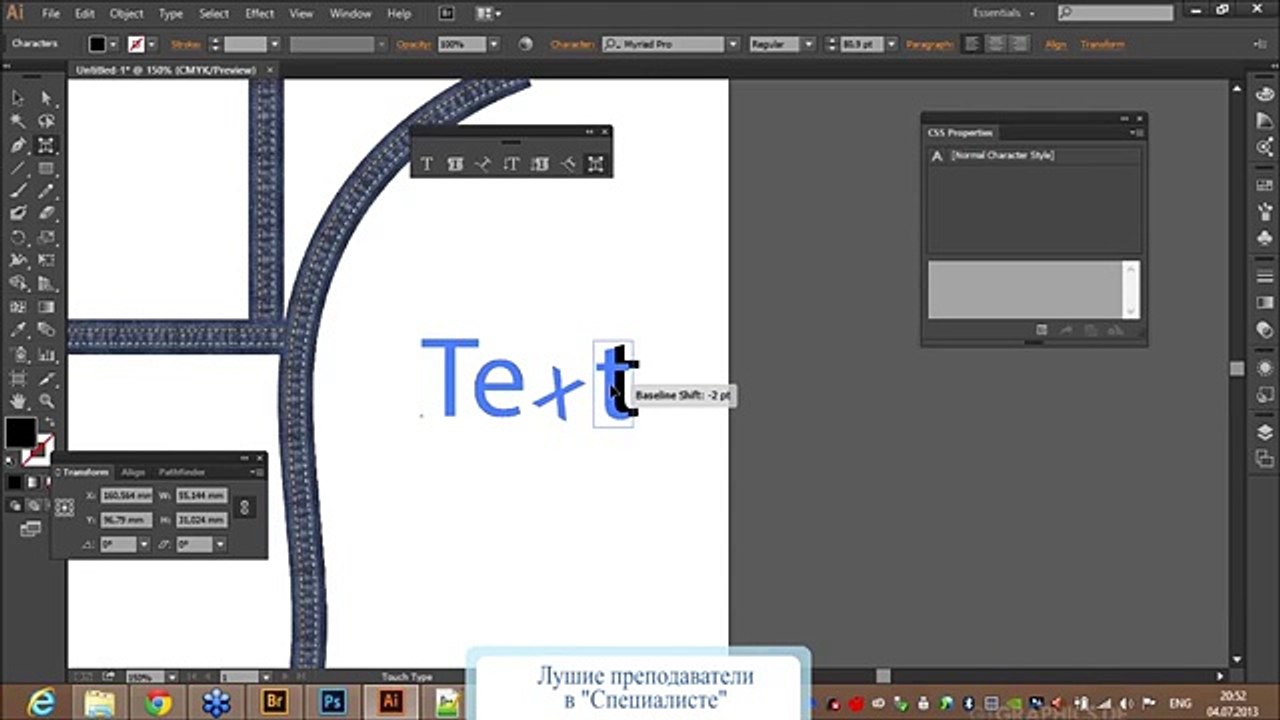Set paragraph alignment to left
The image size is (1280, 720).
tap(971, 44)
